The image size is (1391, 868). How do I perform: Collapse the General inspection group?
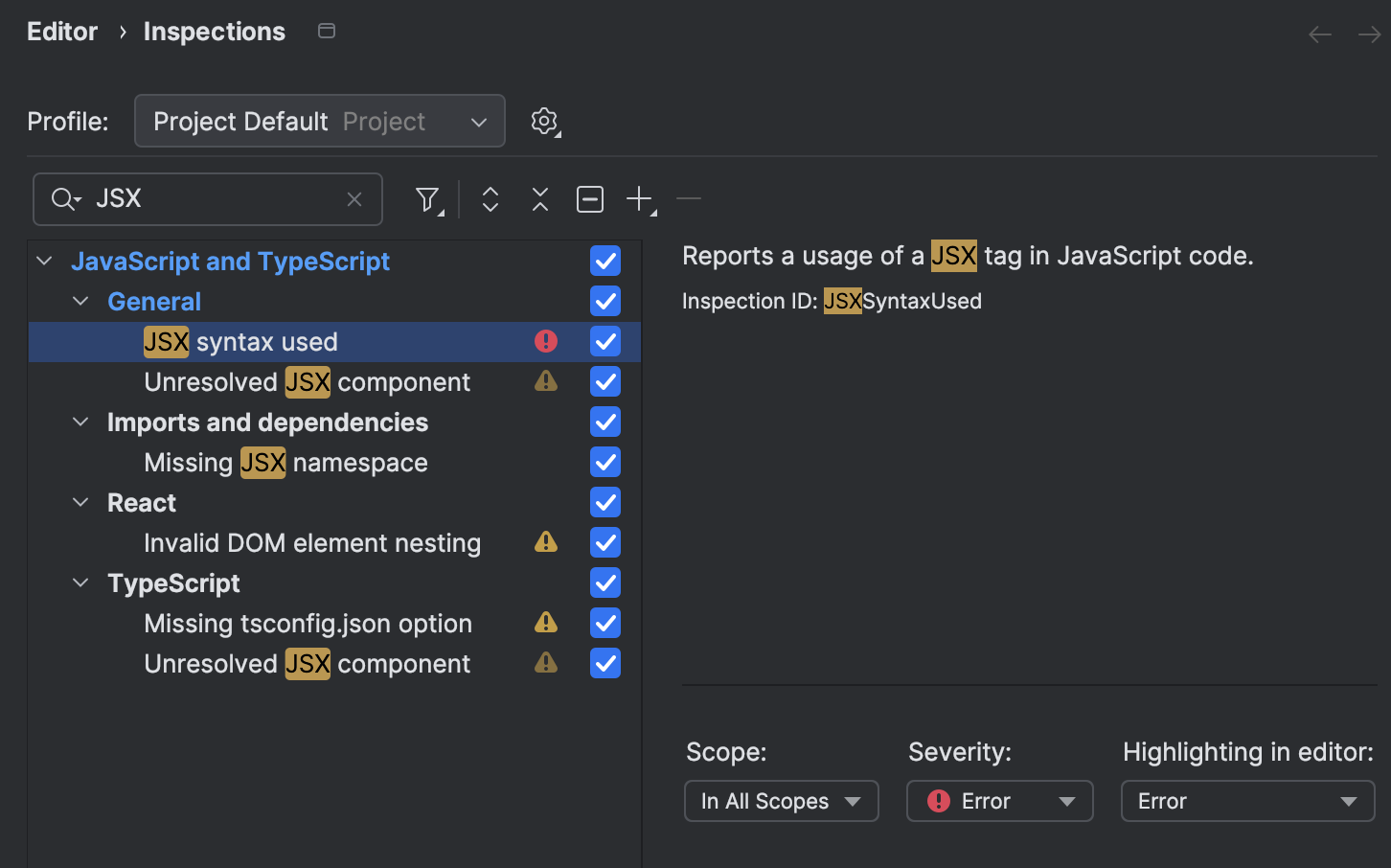point(80,300)
